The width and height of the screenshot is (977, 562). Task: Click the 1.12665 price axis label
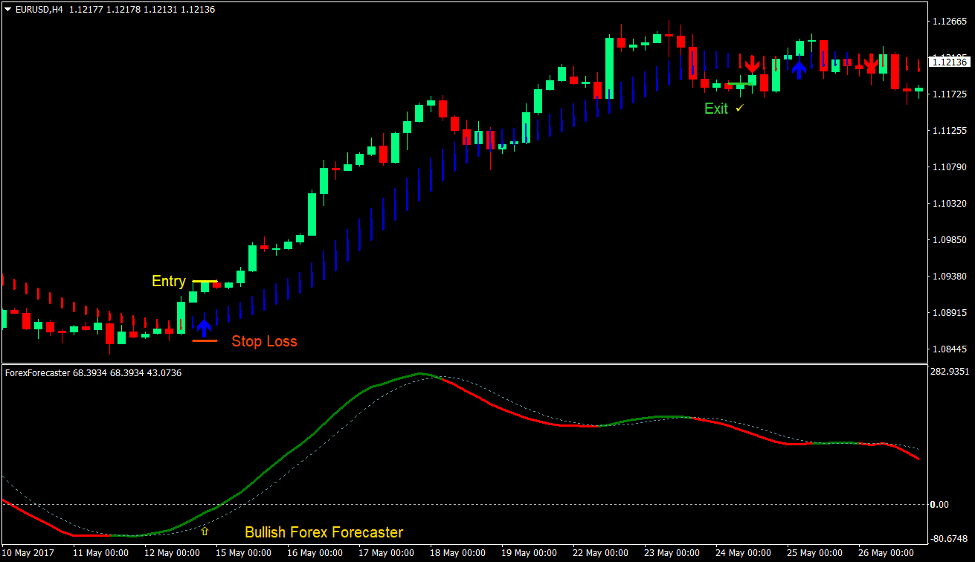pos(950,22)
